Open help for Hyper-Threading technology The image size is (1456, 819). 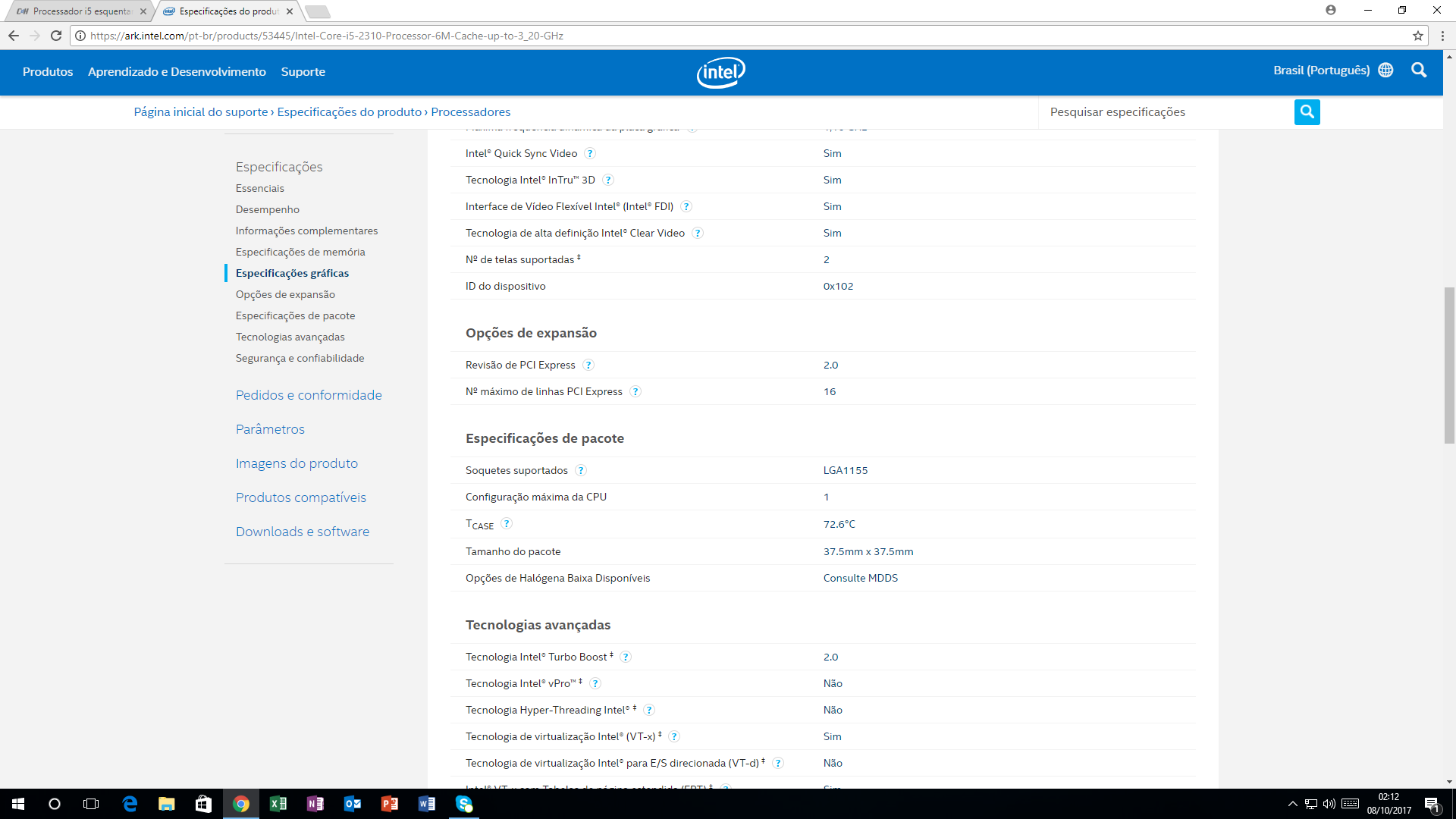[x=649, y=711]
